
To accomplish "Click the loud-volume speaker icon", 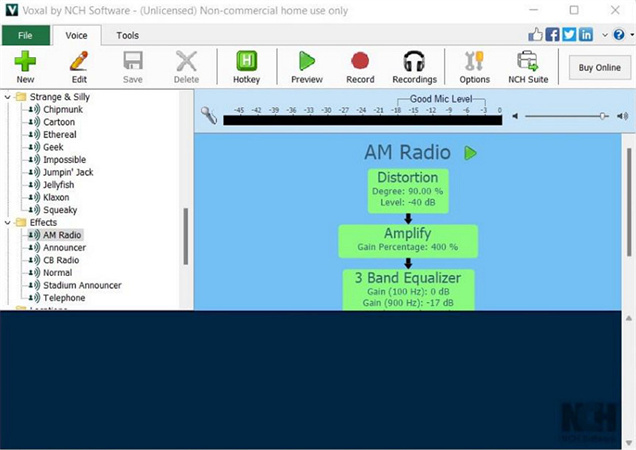I will click(x=622, y=116).
